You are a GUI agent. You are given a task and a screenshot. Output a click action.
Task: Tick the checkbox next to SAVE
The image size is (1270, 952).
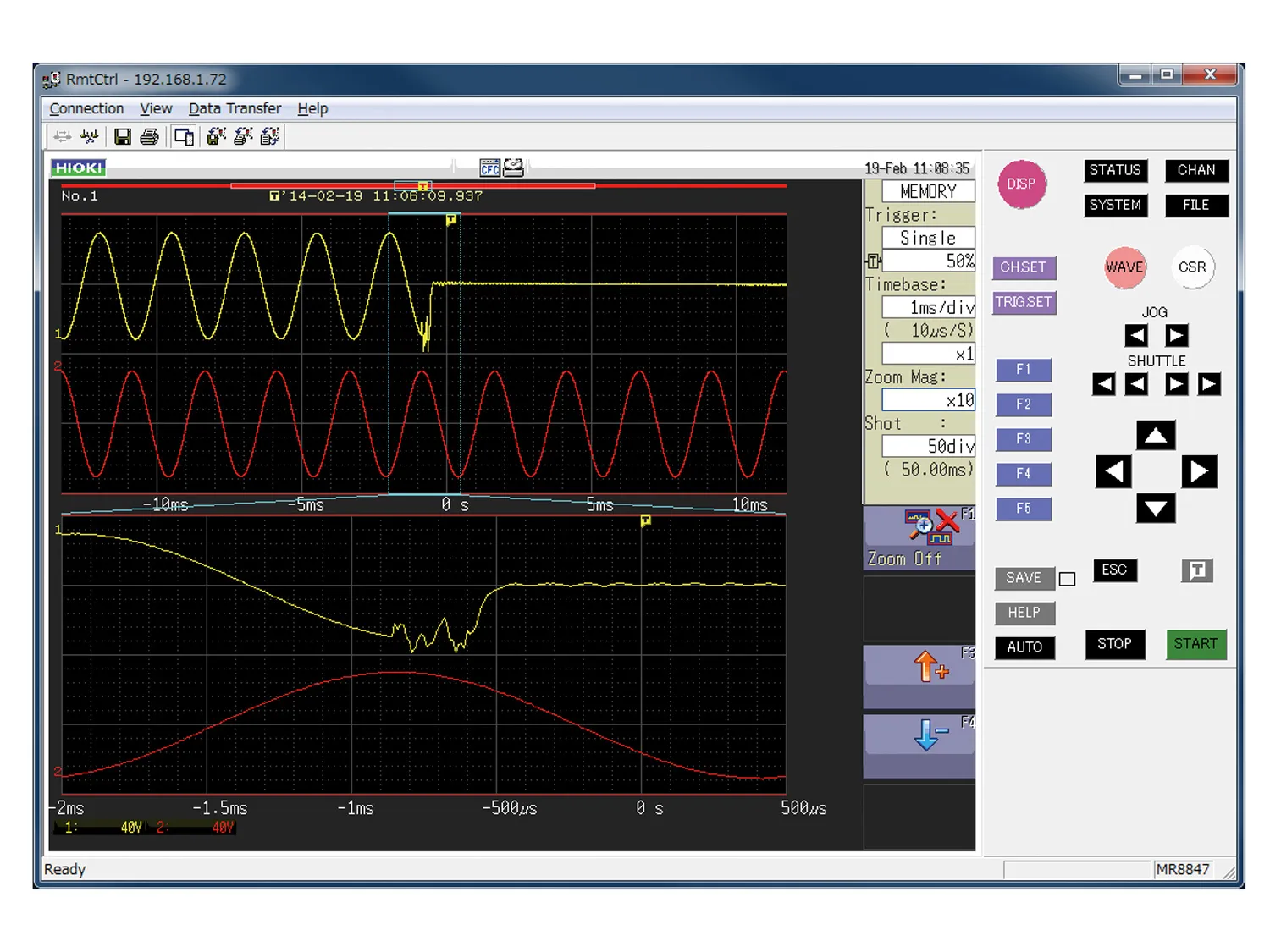1067,579
